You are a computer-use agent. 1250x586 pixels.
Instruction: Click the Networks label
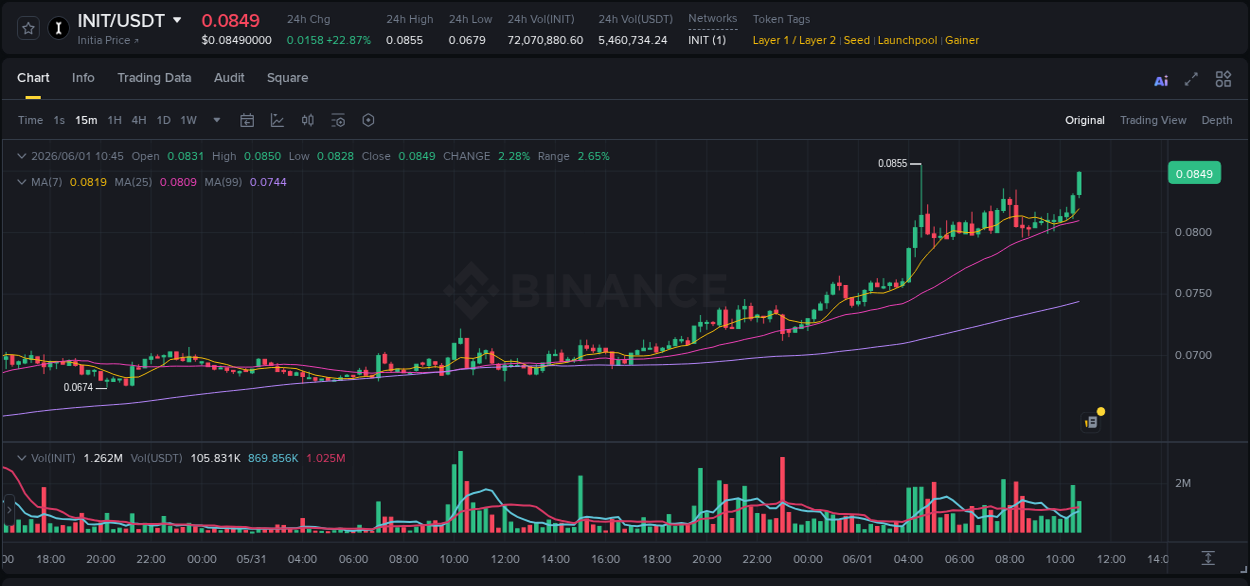tap(712, 18)
